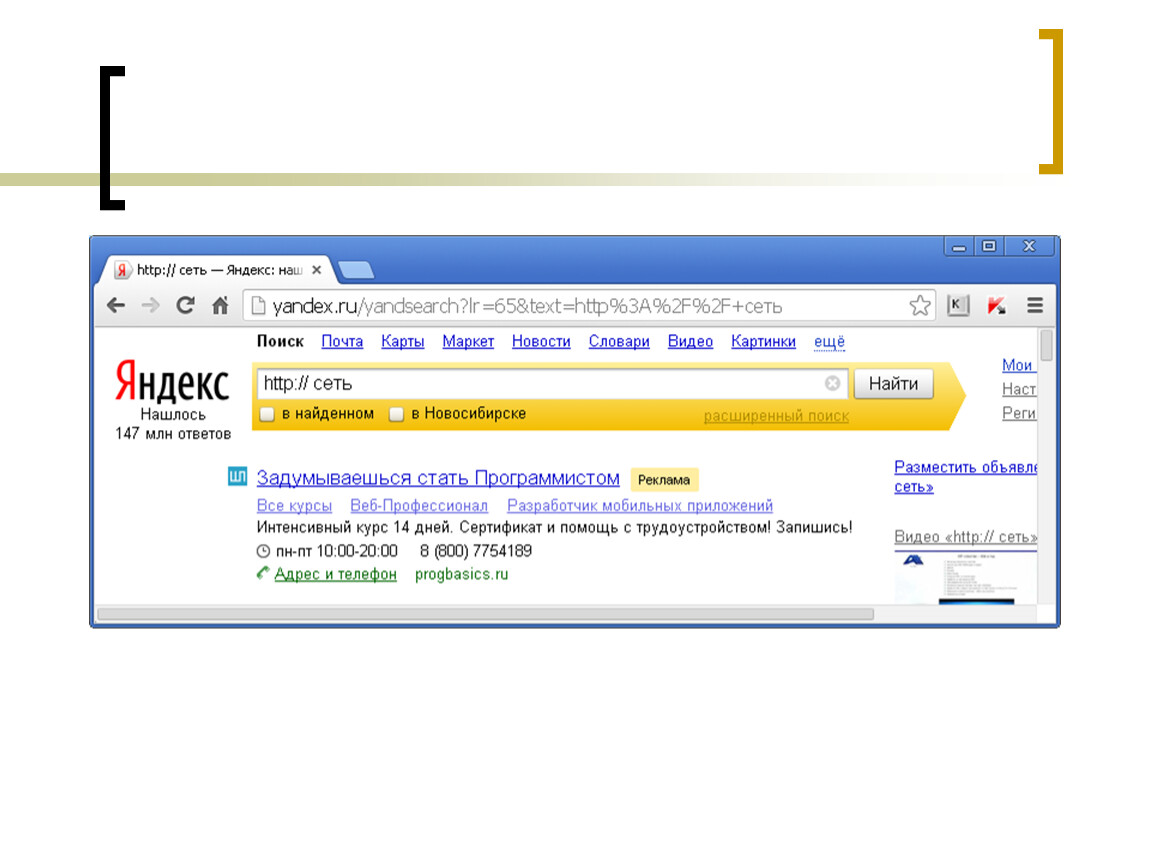Click the virtual keyboard K extension icon
The width and height of the screenshot is (1150, 864).
point(958,306)
